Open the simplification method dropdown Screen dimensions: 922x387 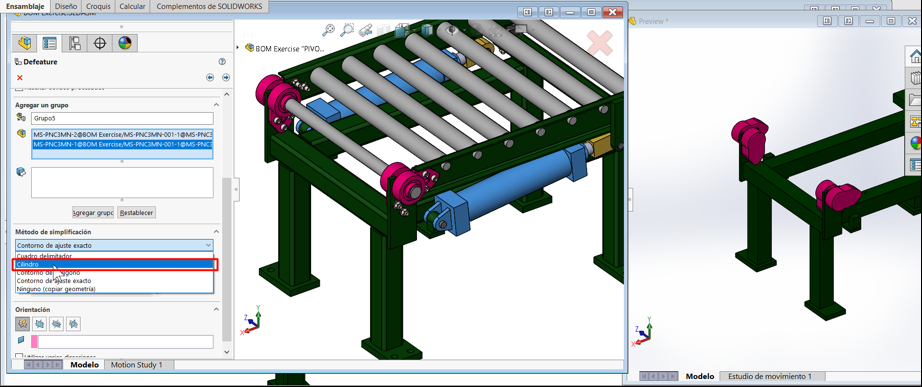tap(114, 245)
